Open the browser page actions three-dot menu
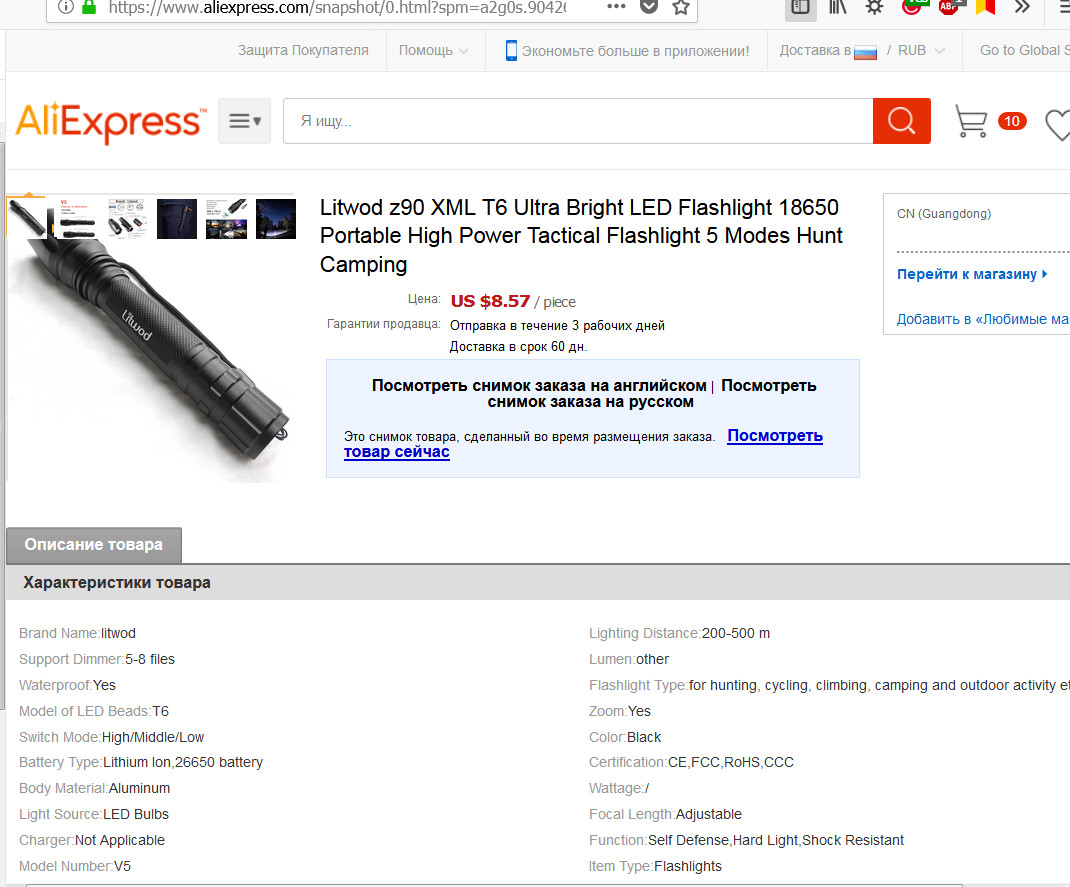 (x=616, y=6)
